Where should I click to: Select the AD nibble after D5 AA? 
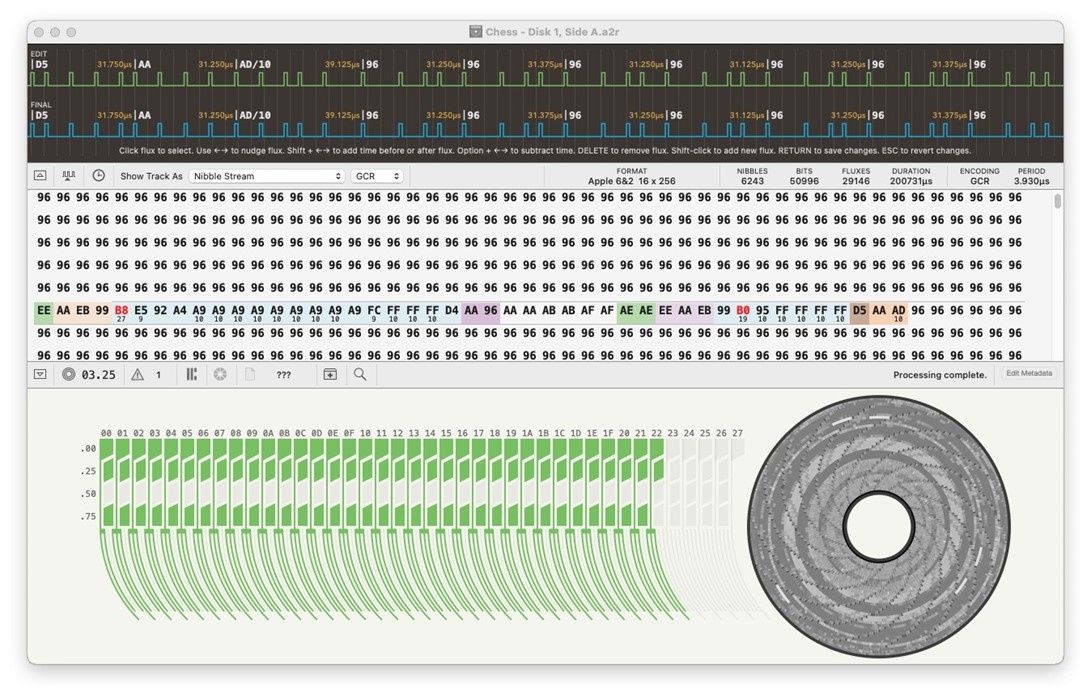point(898,310)
